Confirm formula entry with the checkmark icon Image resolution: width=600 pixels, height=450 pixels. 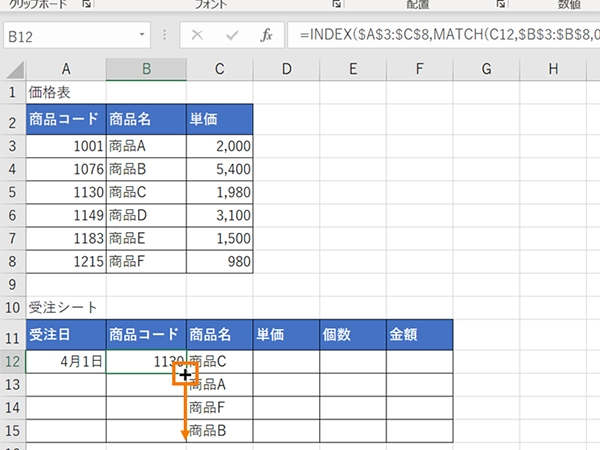232,35
